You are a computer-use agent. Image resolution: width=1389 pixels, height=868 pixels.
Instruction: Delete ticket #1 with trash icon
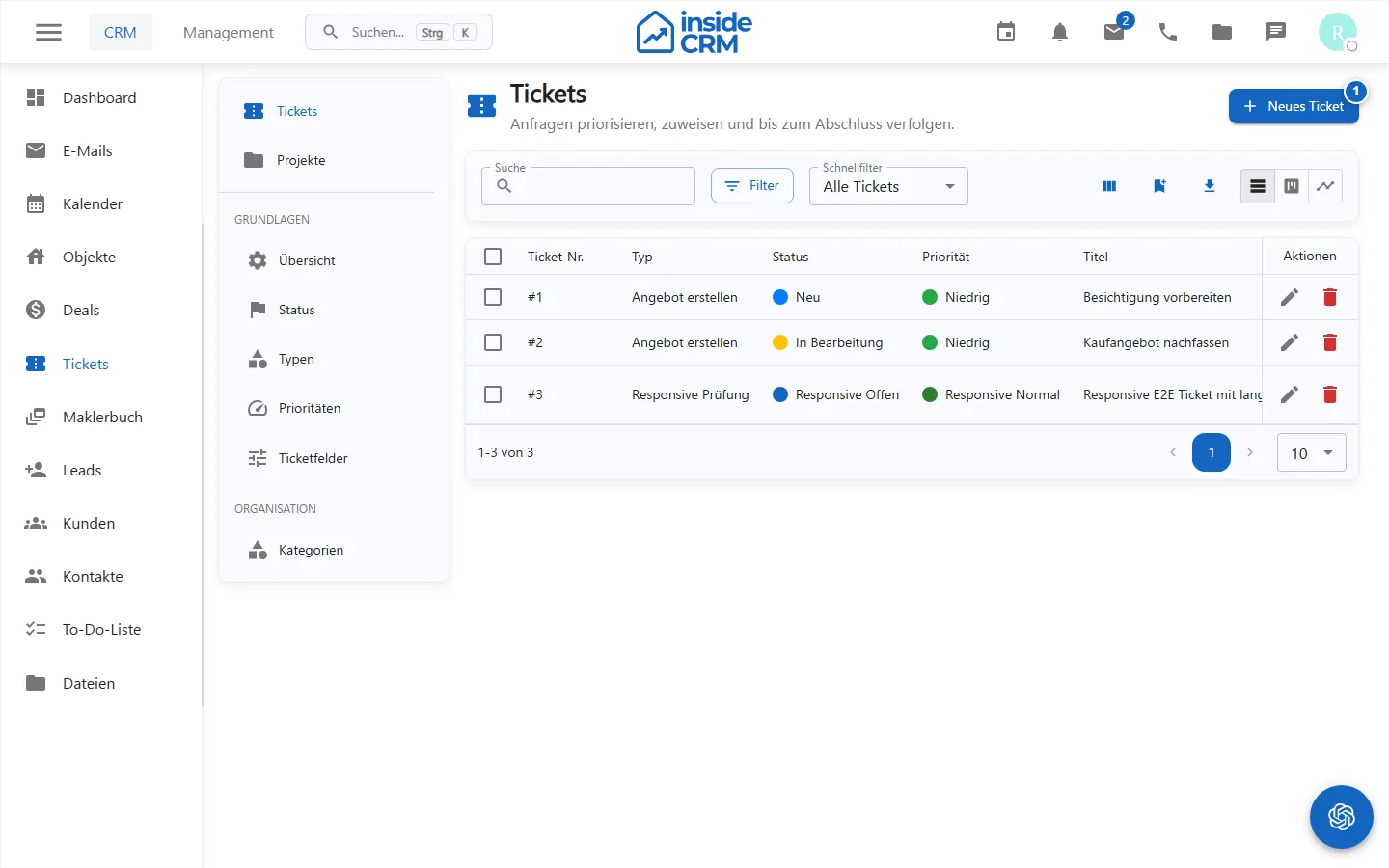pyautogui.click(x=1330, y=297)
